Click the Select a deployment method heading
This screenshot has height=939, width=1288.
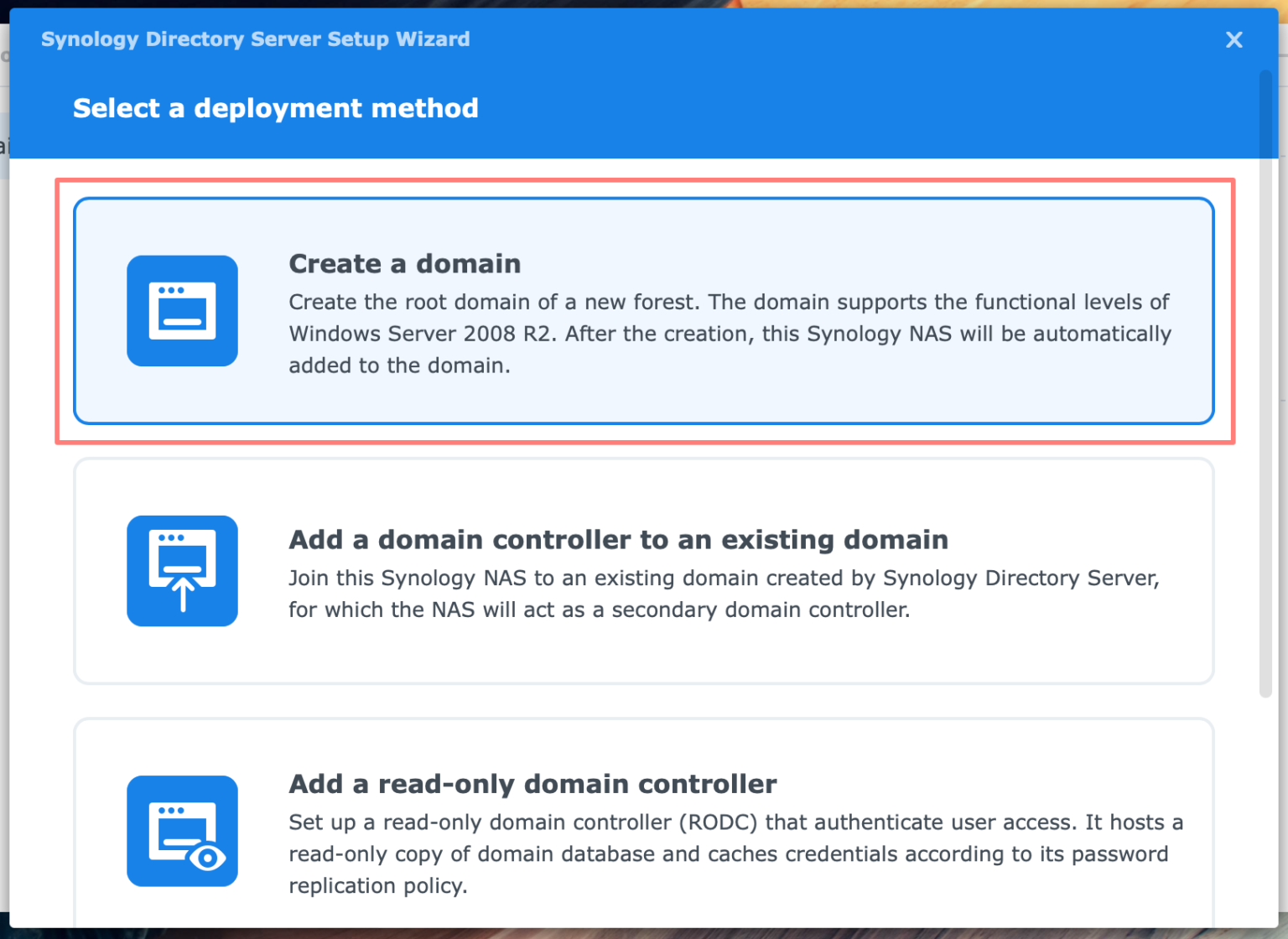[275, 108]
